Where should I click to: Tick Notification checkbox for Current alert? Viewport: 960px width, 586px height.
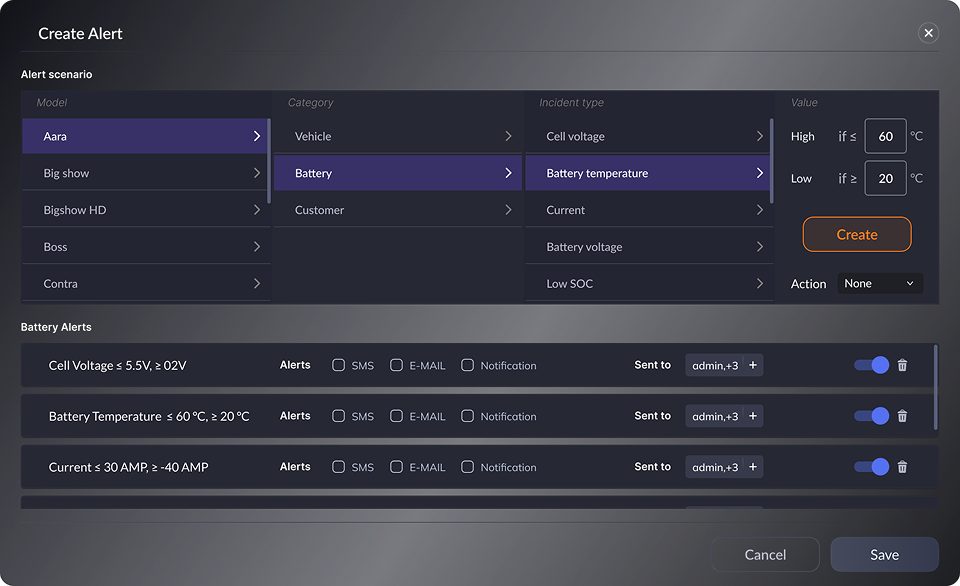[467, 467]
